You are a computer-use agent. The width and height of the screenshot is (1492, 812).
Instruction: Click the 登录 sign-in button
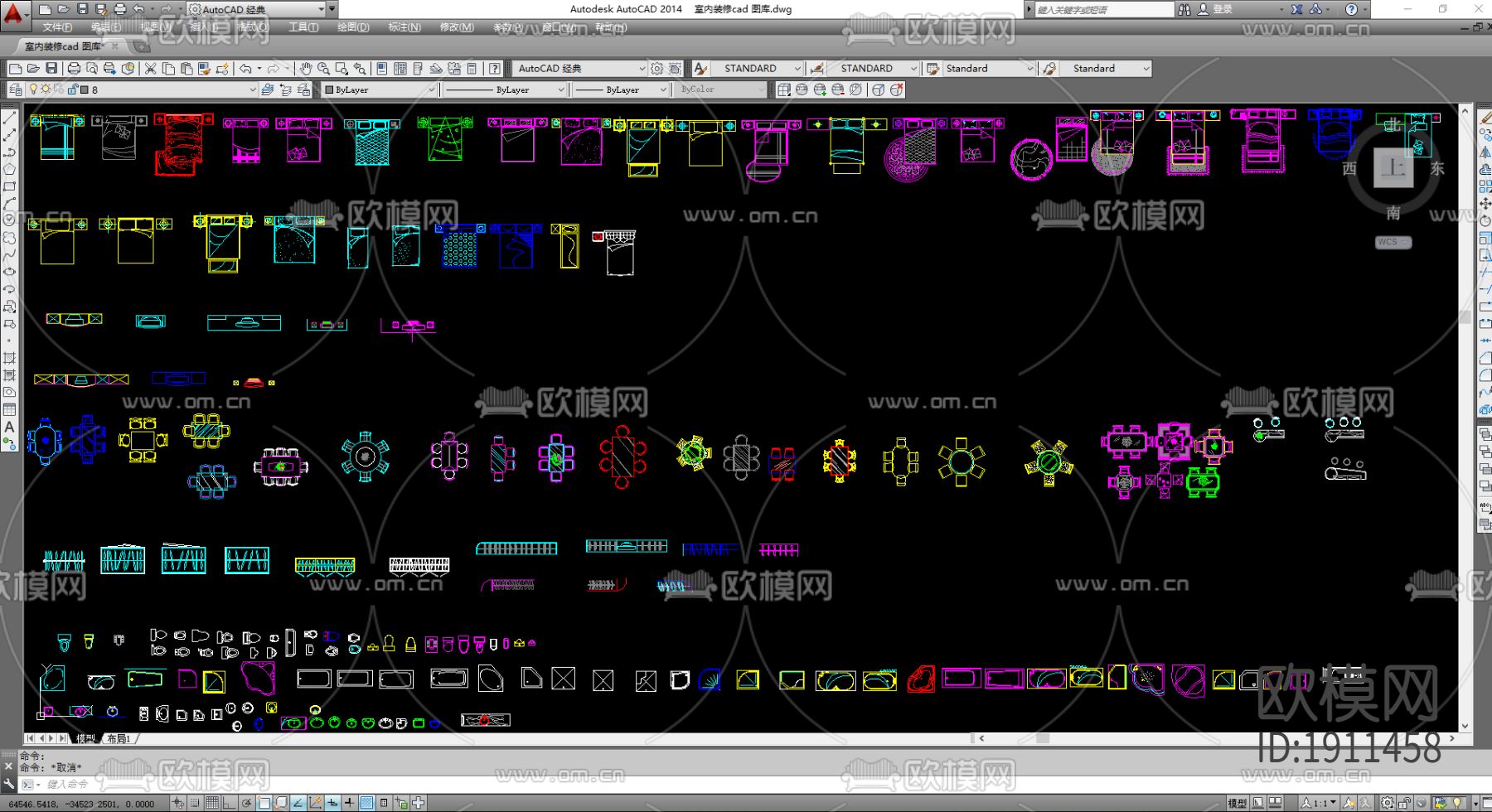pyautogui.click(x=1223, y=9)
